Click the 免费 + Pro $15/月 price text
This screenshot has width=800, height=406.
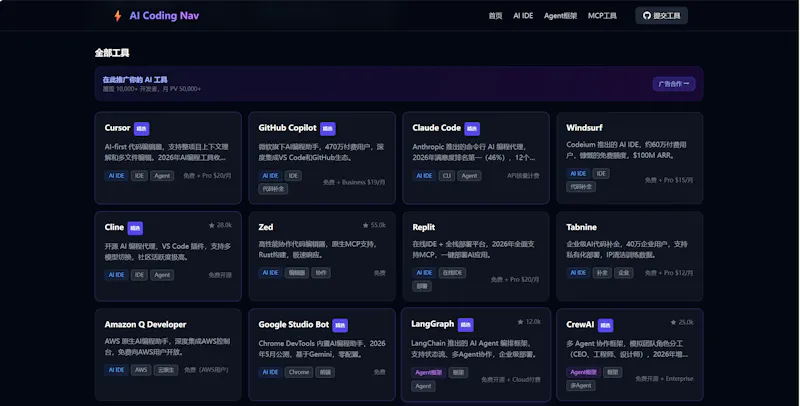click(x=669, y=180)
